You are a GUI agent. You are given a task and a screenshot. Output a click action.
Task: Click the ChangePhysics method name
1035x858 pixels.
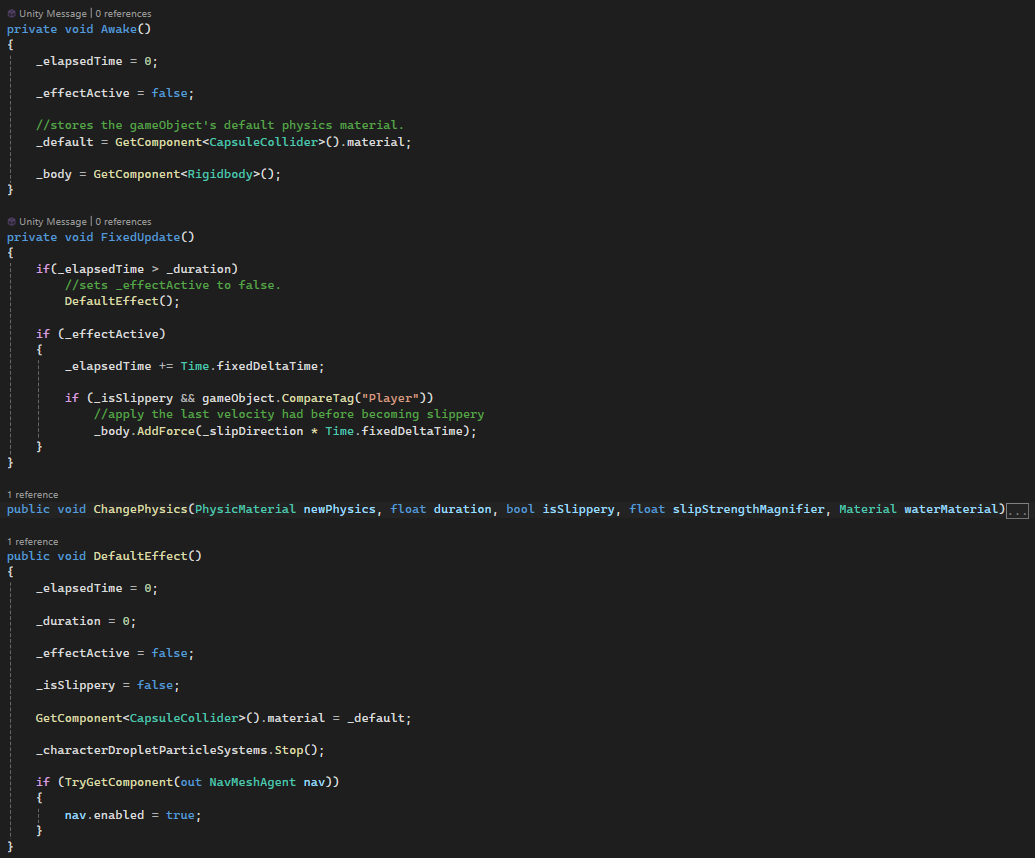(x=140, y=509)
